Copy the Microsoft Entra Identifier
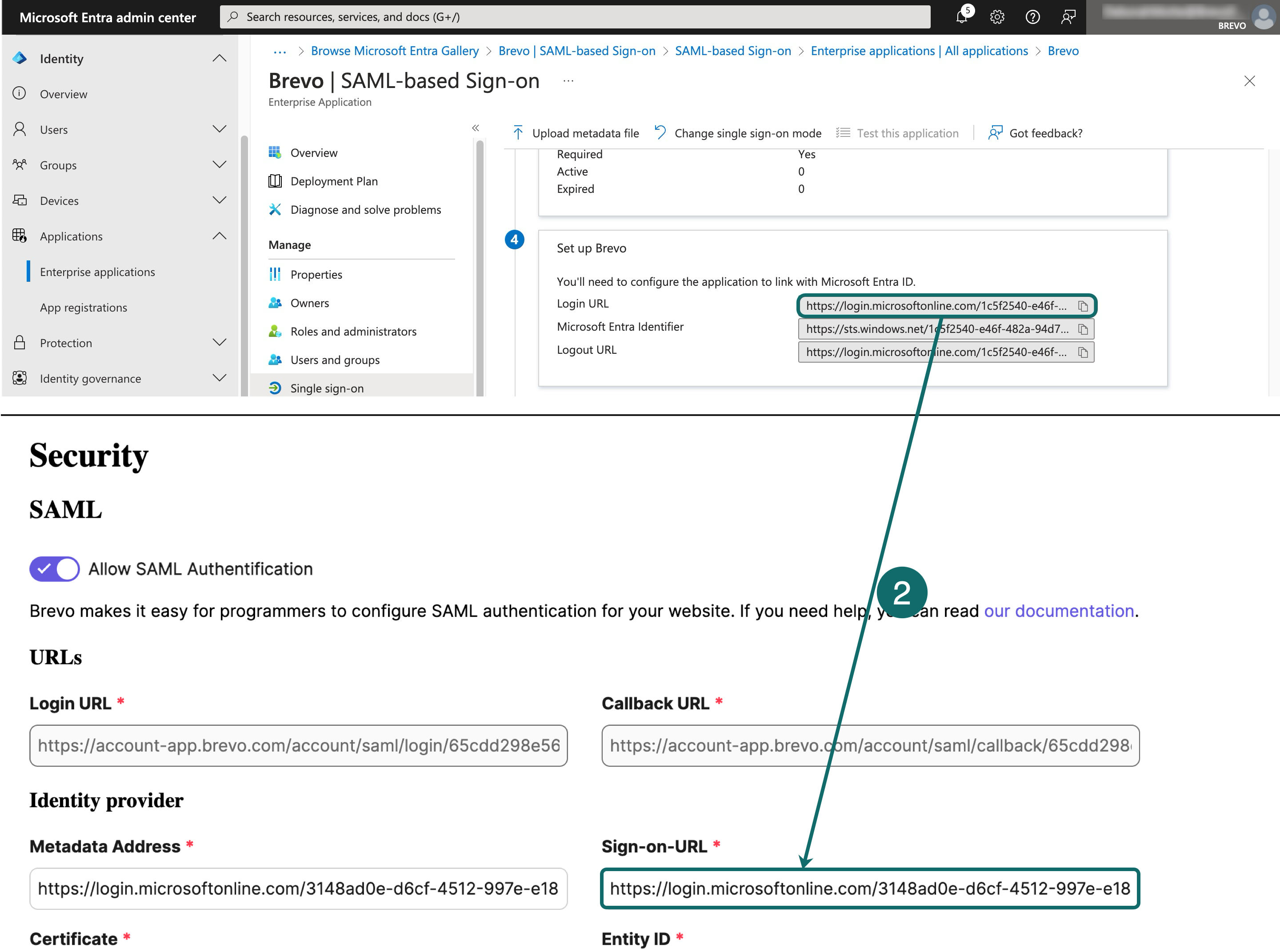1280x952 pixels. click(x=1084, y=328)
